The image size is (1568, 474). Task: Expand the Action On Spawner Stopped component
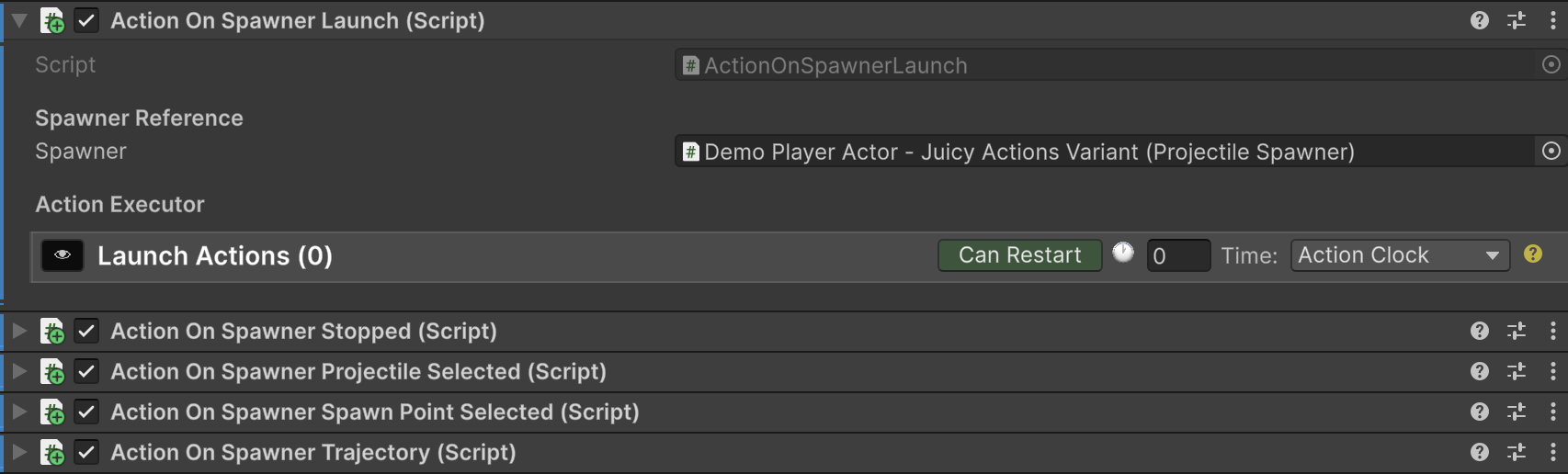(18, 331)
